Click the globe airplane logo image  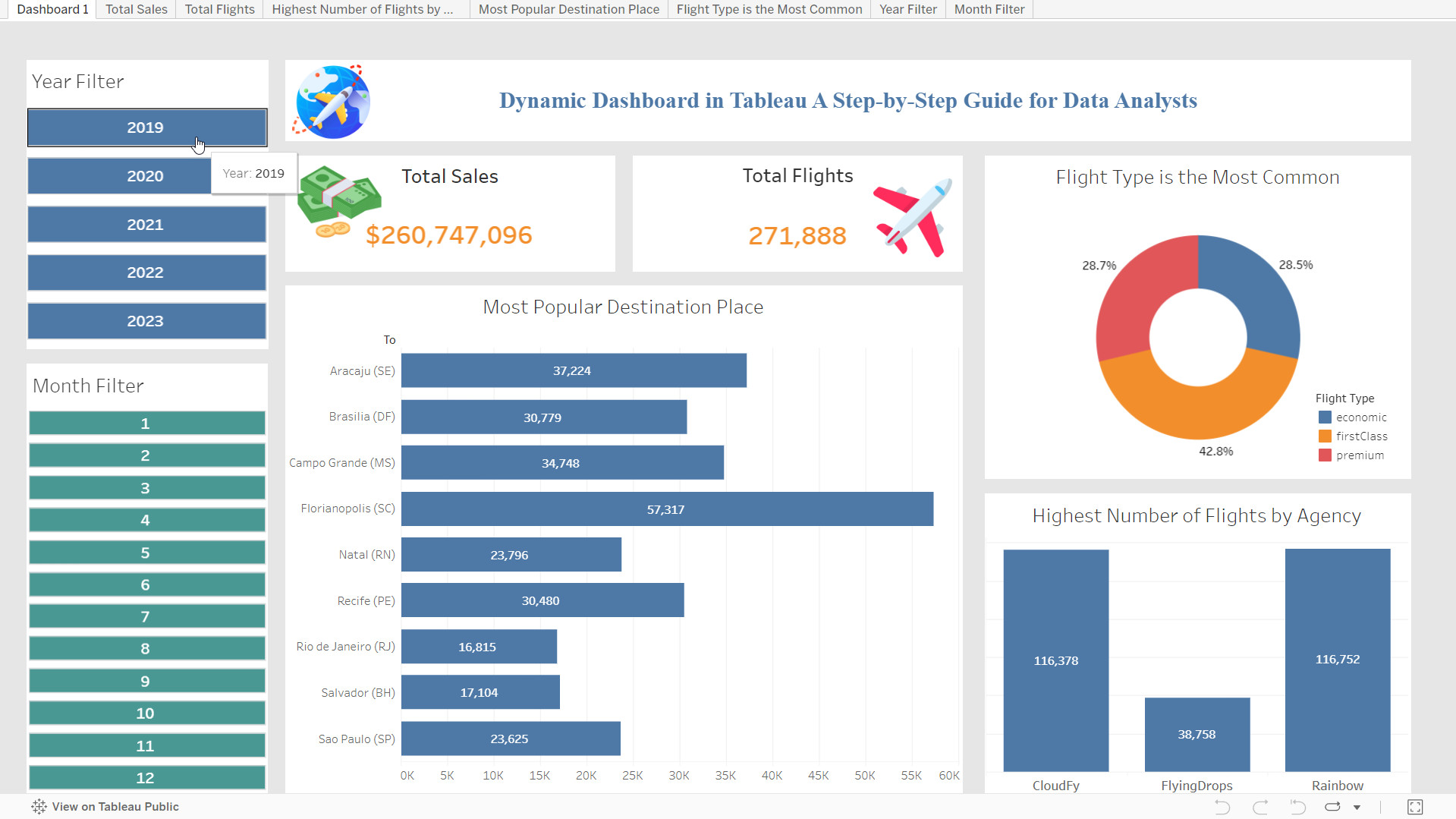(332, 102)
